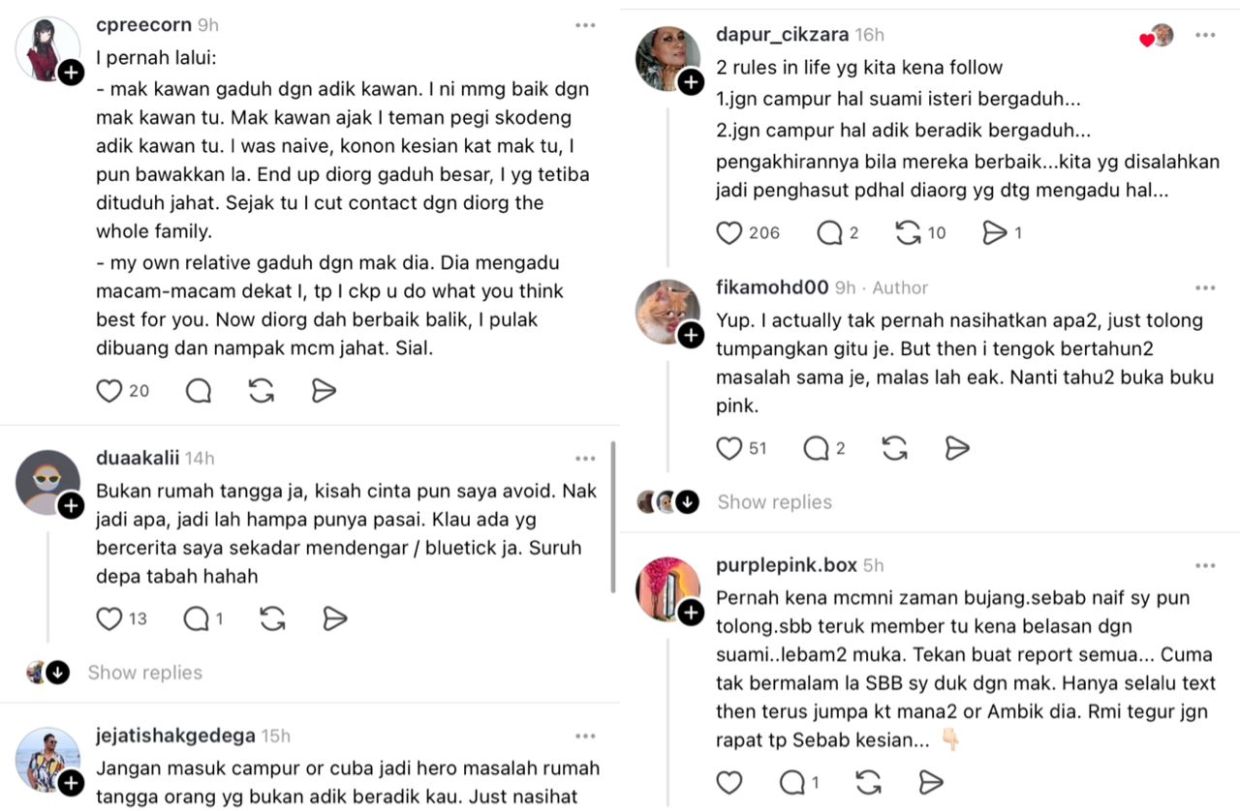Repost dapur_cikzara's comment
Screen dimensions: 1240x811
point(908,233)
